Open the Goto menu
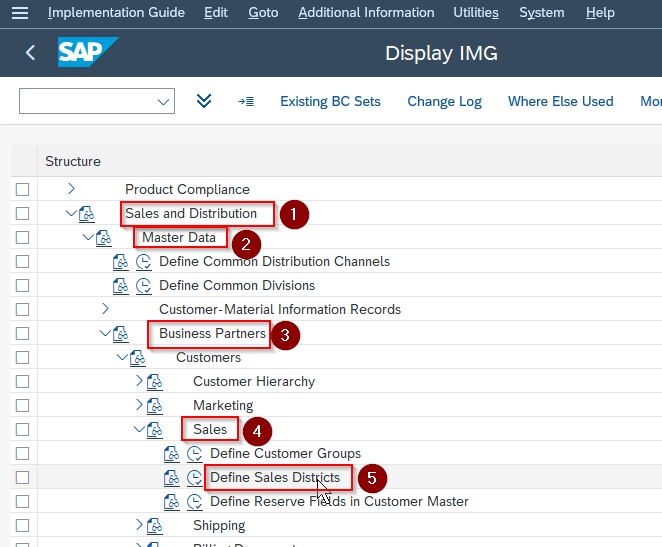662x547 pixels. tap(263, 13)
